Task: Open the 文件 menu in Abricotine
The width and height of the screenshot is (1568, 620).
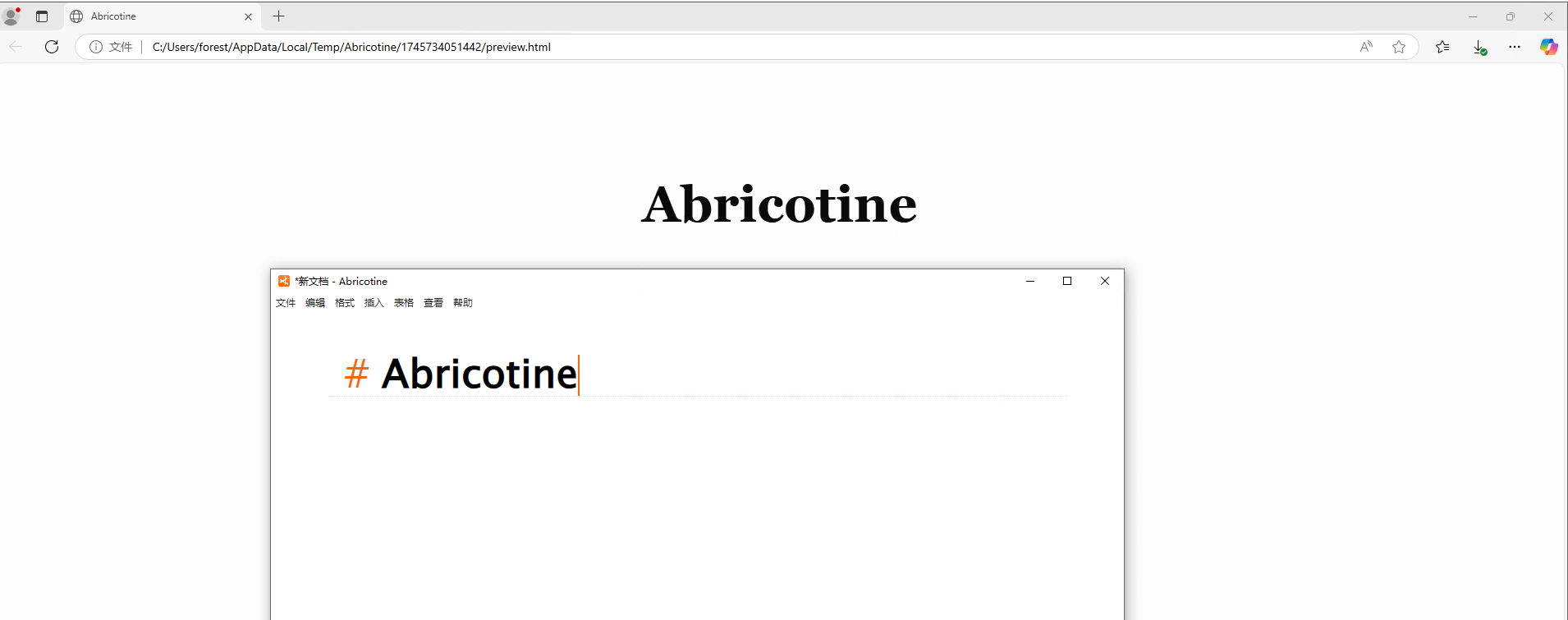Action: [286, 303]
